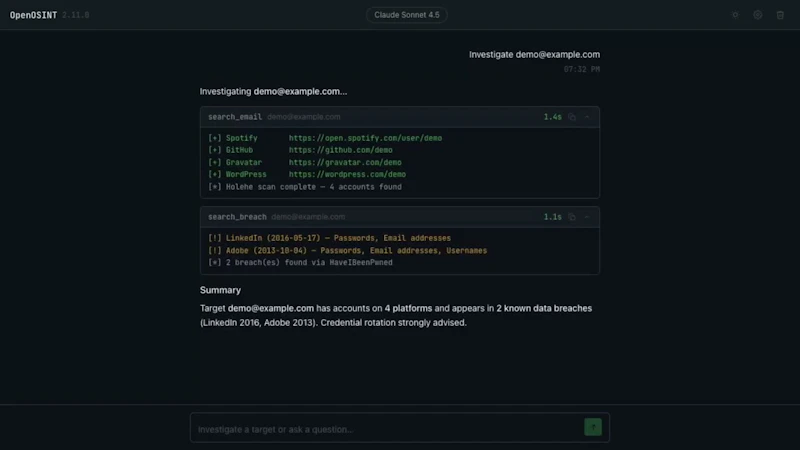Click the user message 'Investigate demo@example.com'
Image resolution: width=800 pixels, height=450 pixels.
coord(534,55)
